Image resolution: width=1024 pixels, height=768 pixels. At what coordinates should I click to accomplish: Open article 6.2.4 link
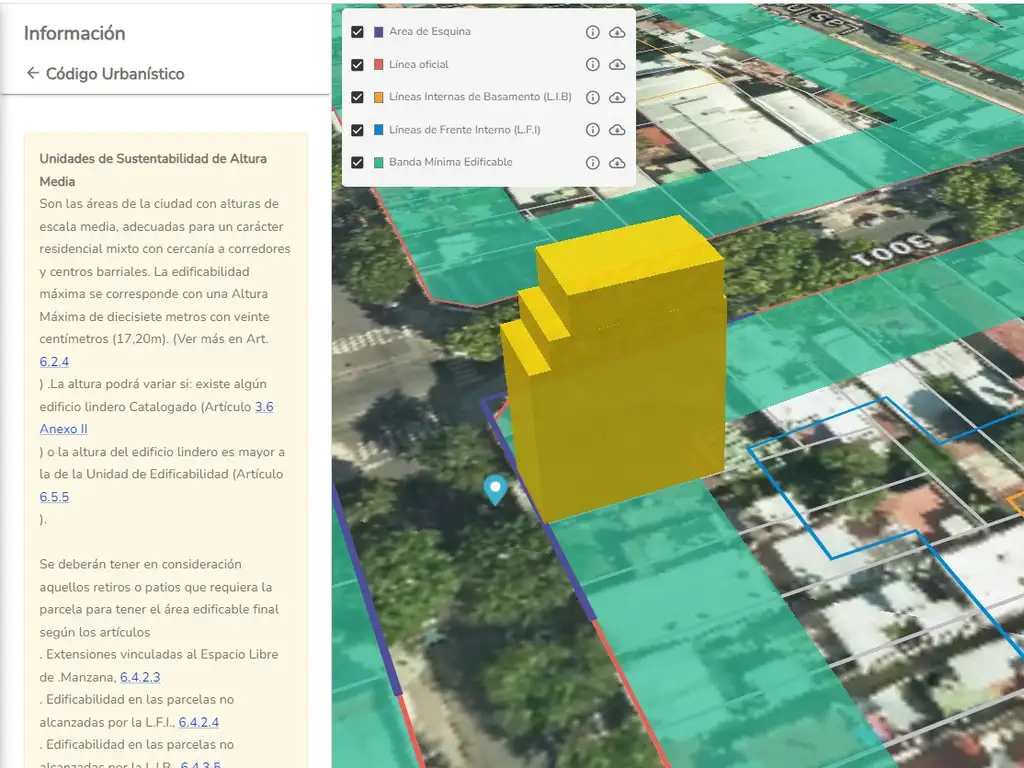pos(54,362)
